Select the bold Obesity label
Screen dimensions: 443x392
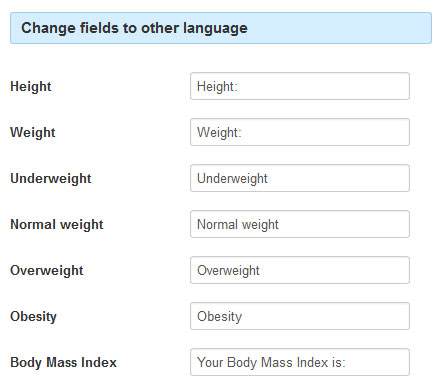pyautogui.click(x=33, y=317)
